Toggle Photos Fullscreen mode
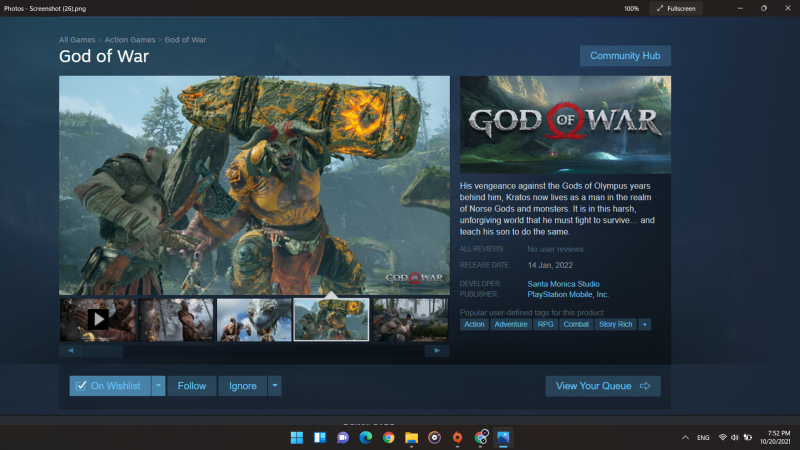 point(675,8)
